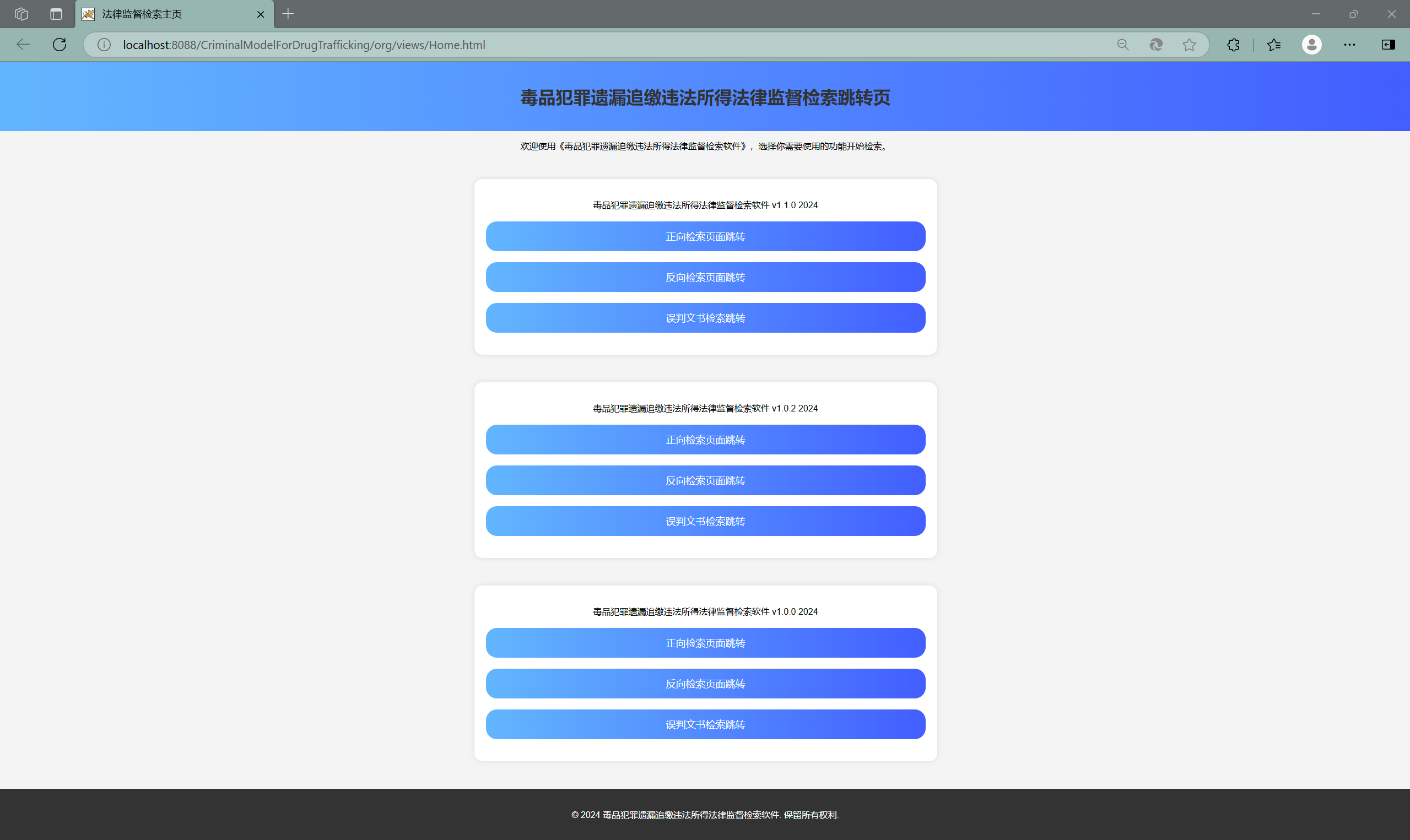
Task: Toggle the browser sidebar icon
Action: tap(1388, 45)
